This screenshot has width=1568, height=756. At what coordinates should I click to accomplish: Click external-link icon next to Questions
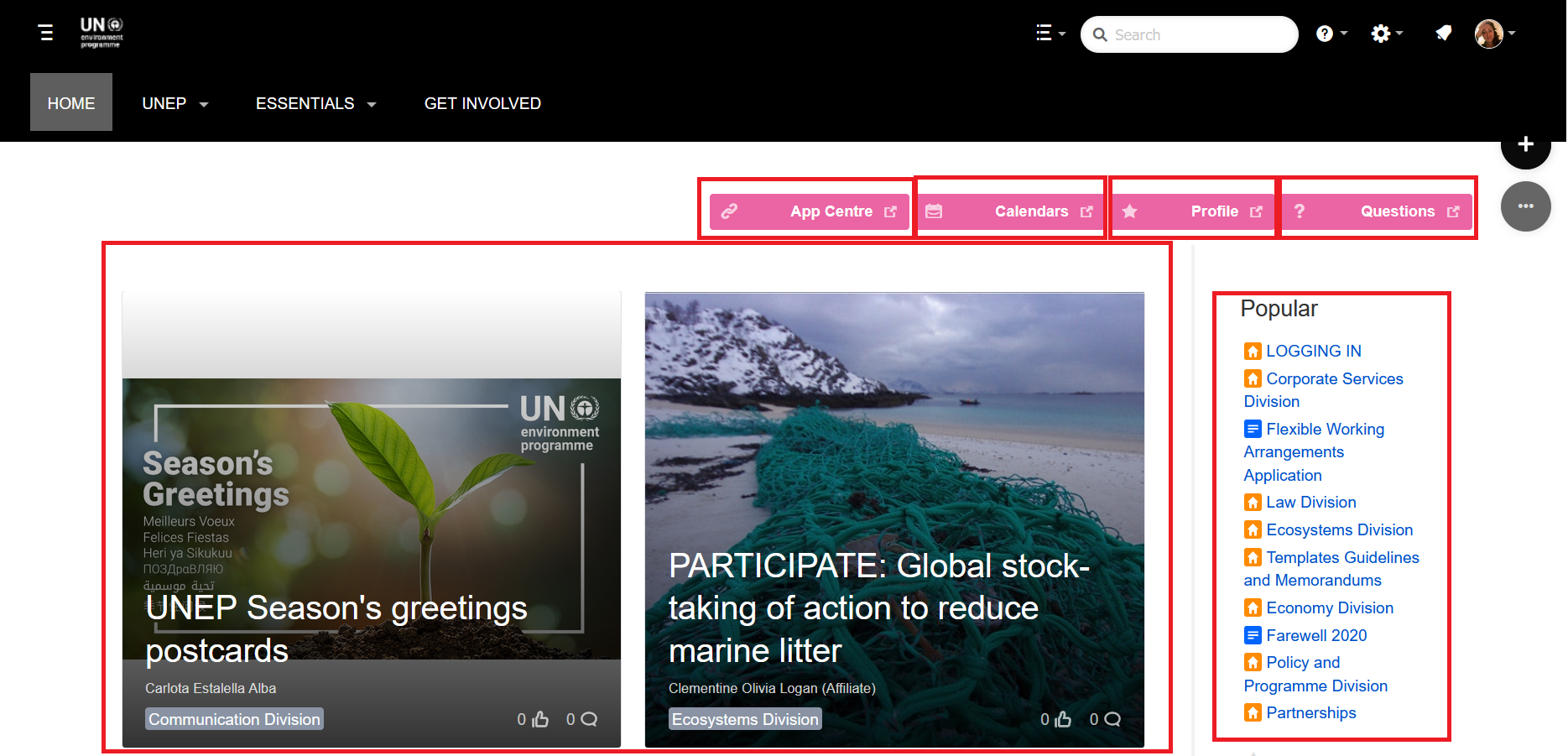1453,211
